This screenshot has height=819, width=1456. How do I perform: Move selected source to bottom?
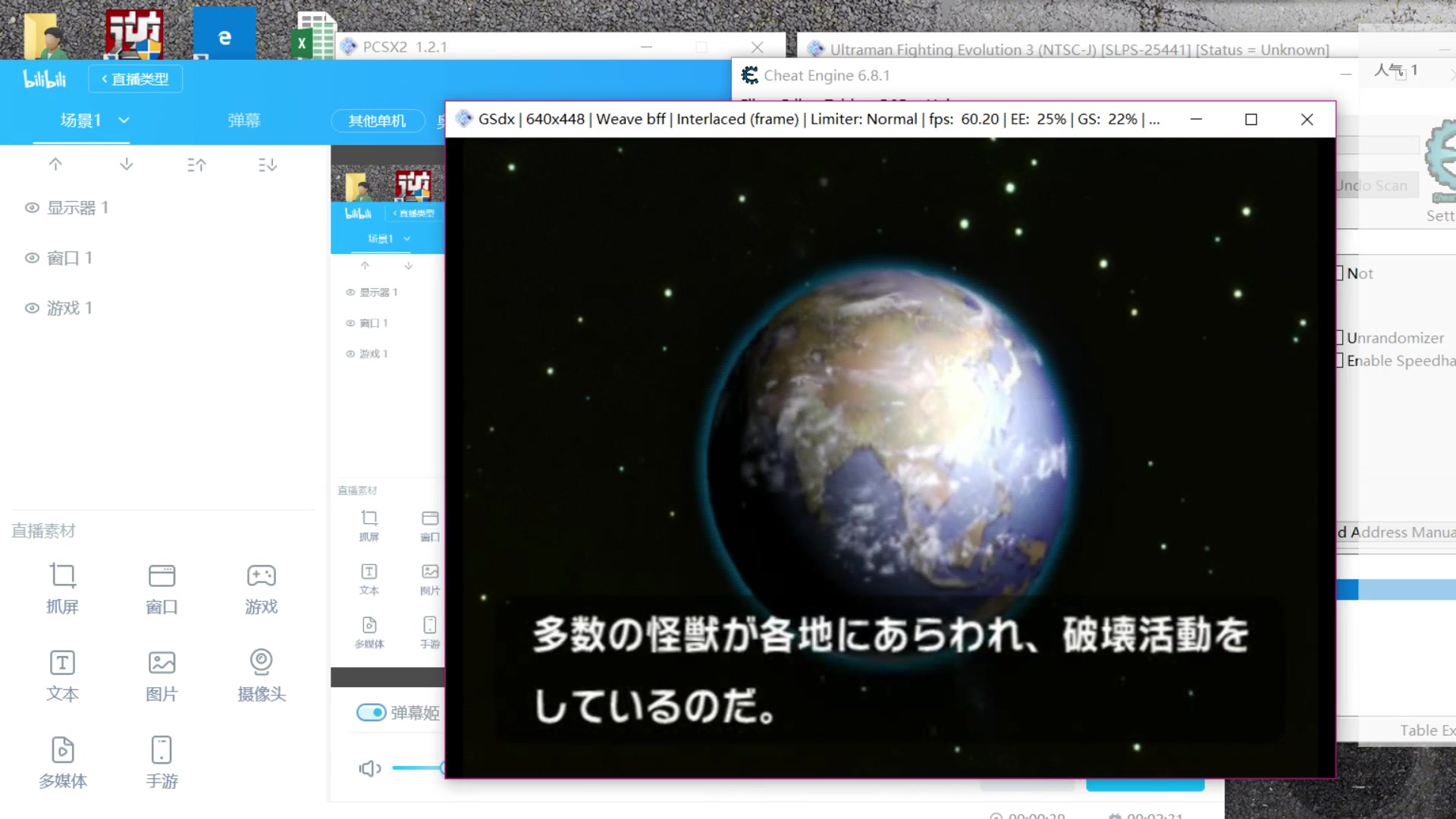[268, 165]
